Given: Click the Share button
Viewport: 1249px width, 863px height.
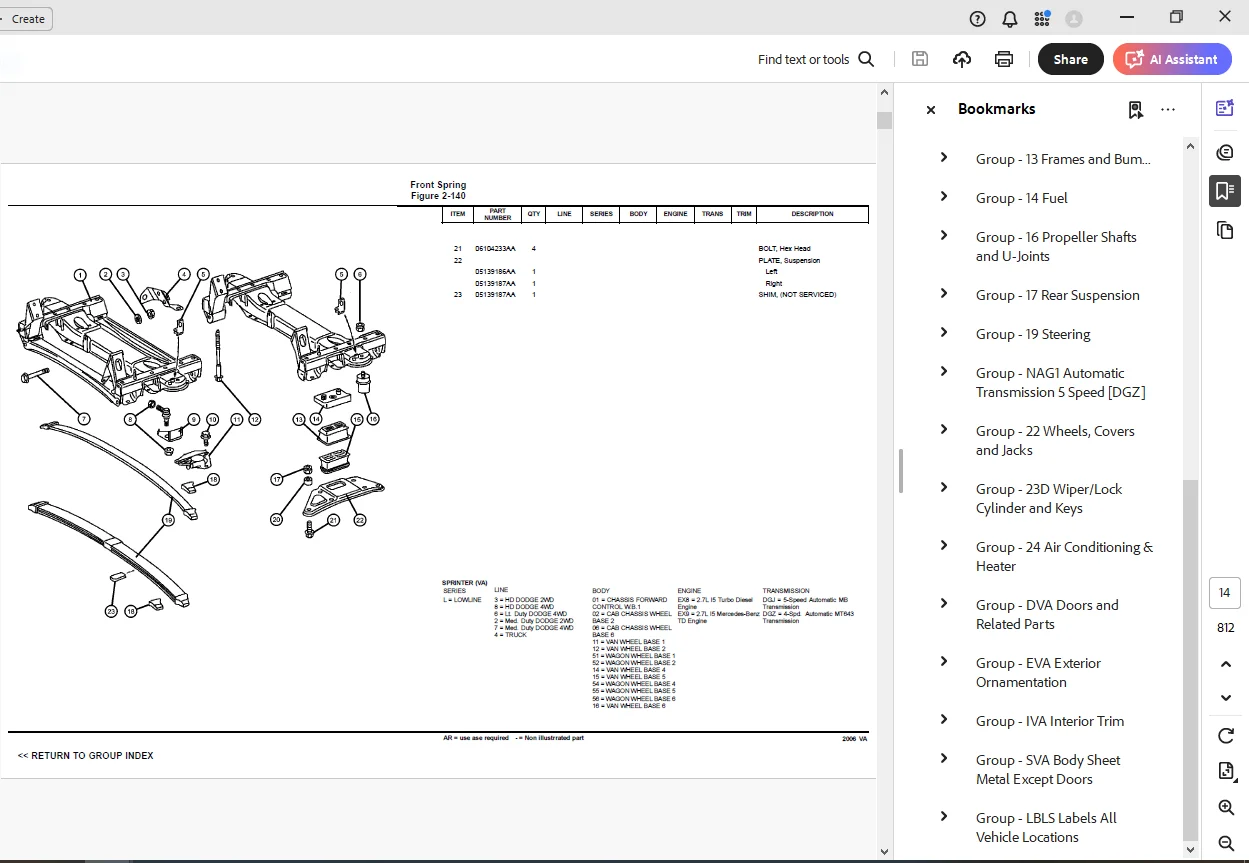Looking at the screenshot, I should tap(1070, 59).
